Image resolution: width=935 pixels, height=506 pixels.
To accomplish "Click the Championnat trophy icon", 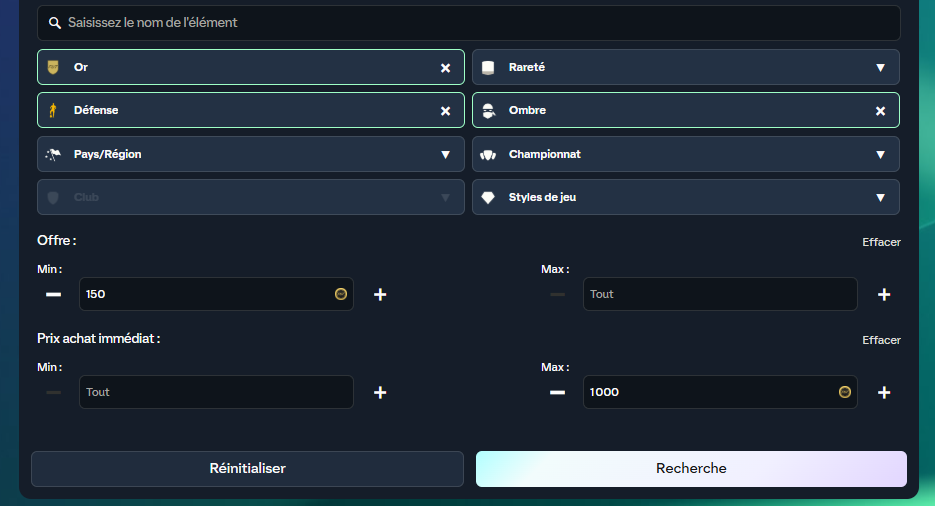I will (488, 155).
